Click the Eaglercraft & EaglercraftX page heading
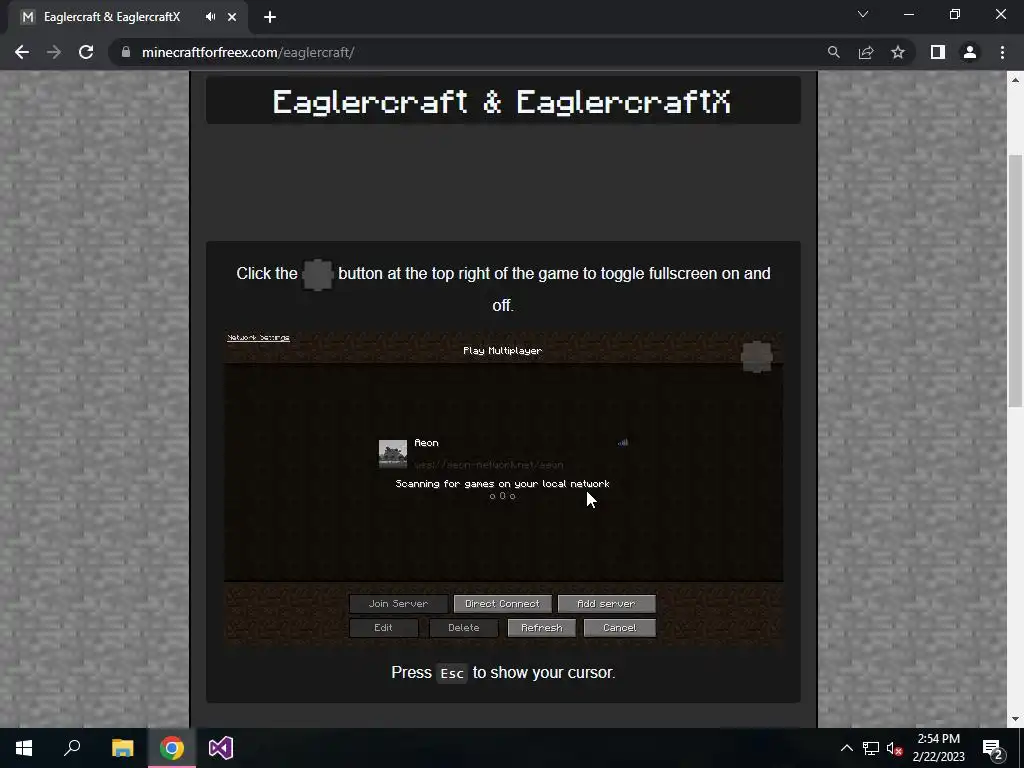1024x768 pixels. click(x=502, y=101)
